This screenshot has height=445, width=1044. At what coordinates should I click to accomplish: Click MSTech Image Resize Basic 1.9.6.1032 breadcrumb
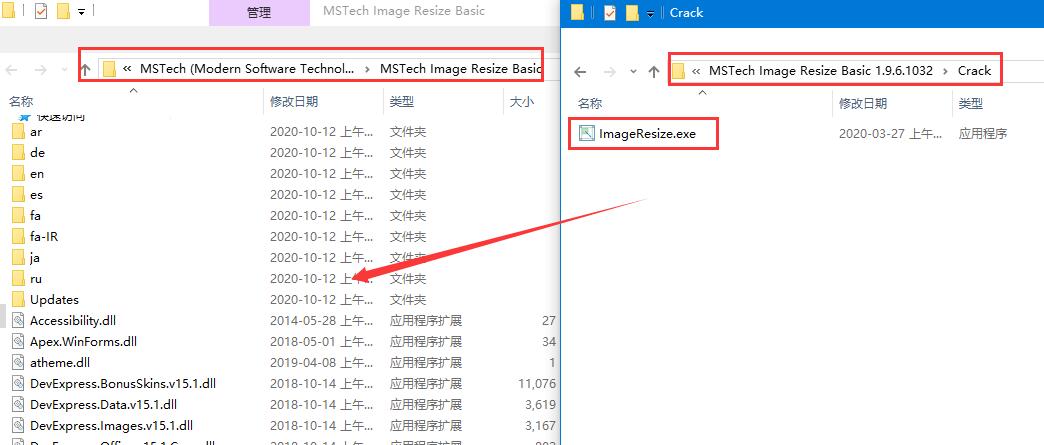820,71
